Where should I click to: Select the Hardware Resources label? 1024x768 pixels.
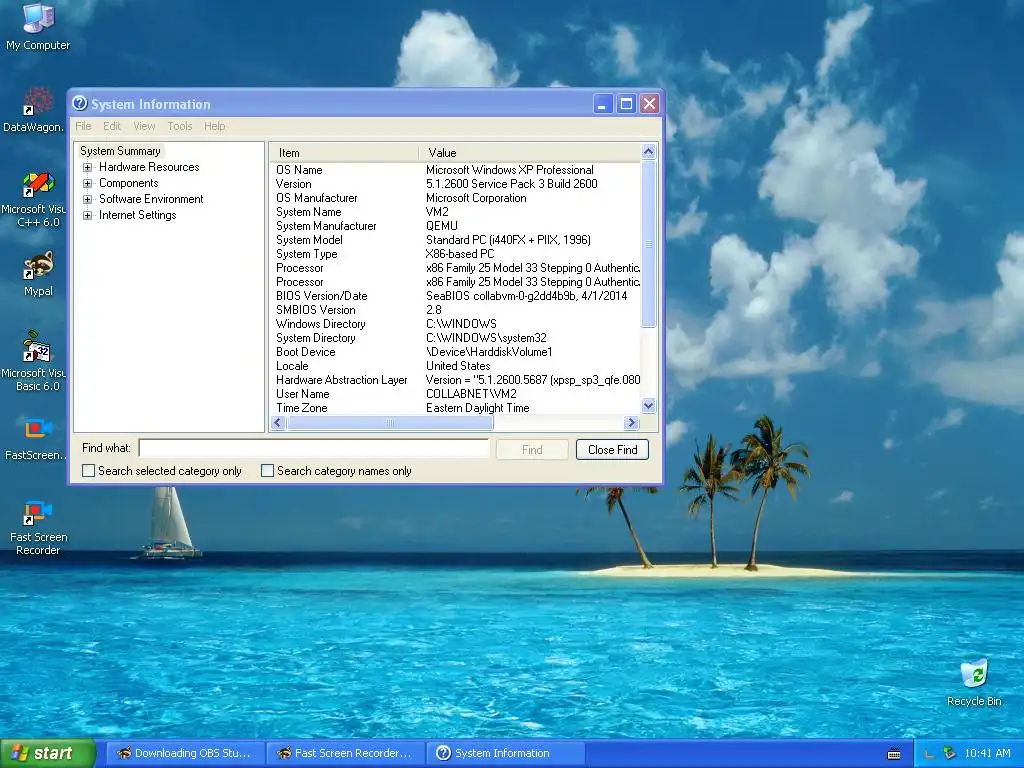(149, 167)
